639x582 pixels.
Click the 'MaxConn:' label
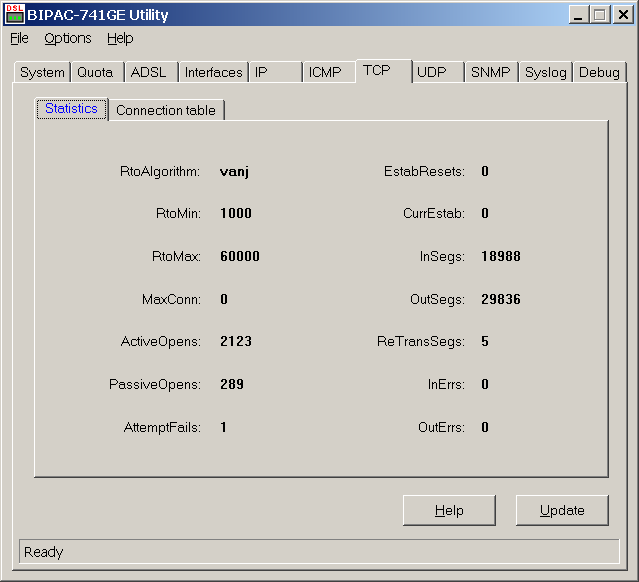(171, 300)
